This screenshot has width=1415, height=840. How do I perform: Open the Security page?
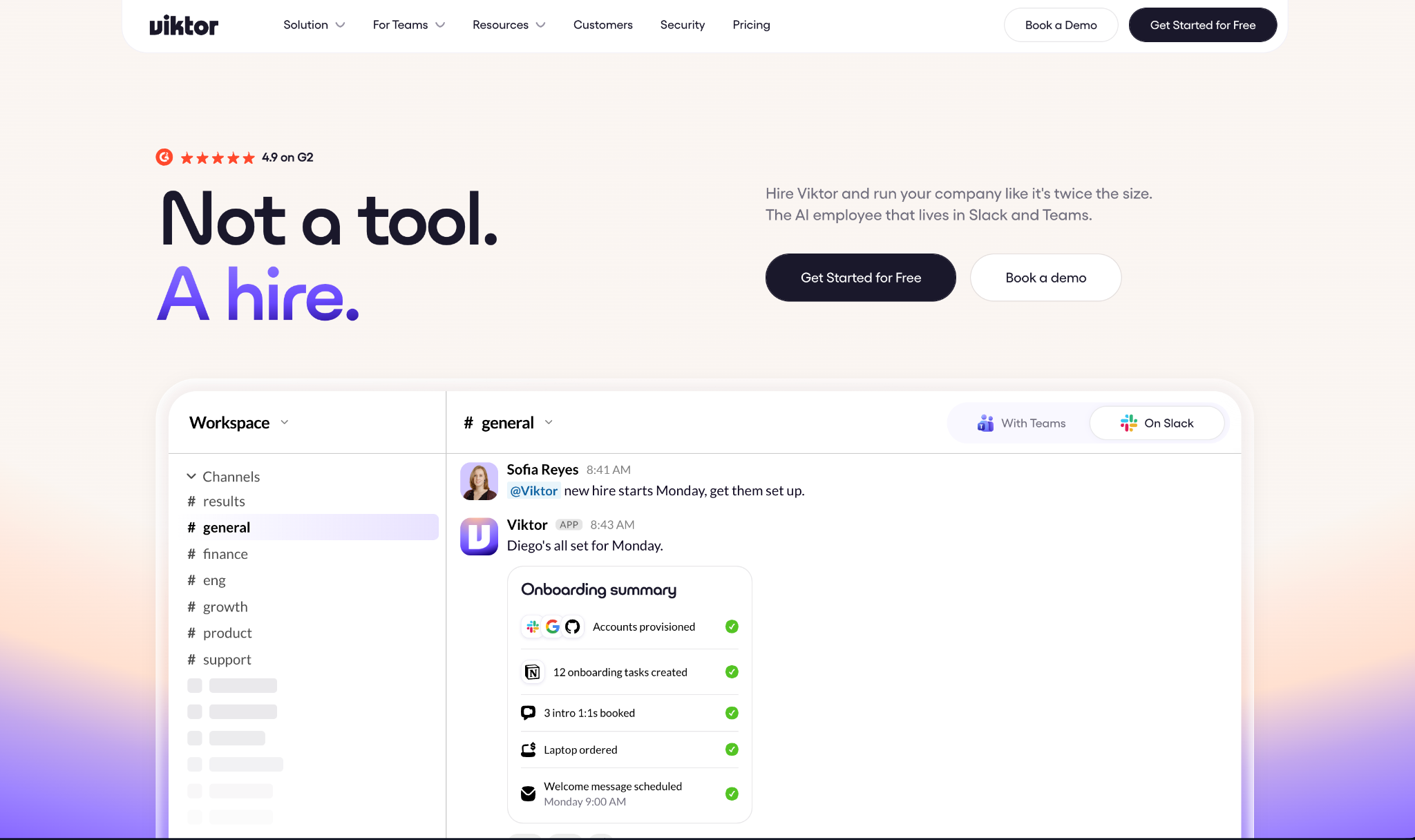click(683, 25)
